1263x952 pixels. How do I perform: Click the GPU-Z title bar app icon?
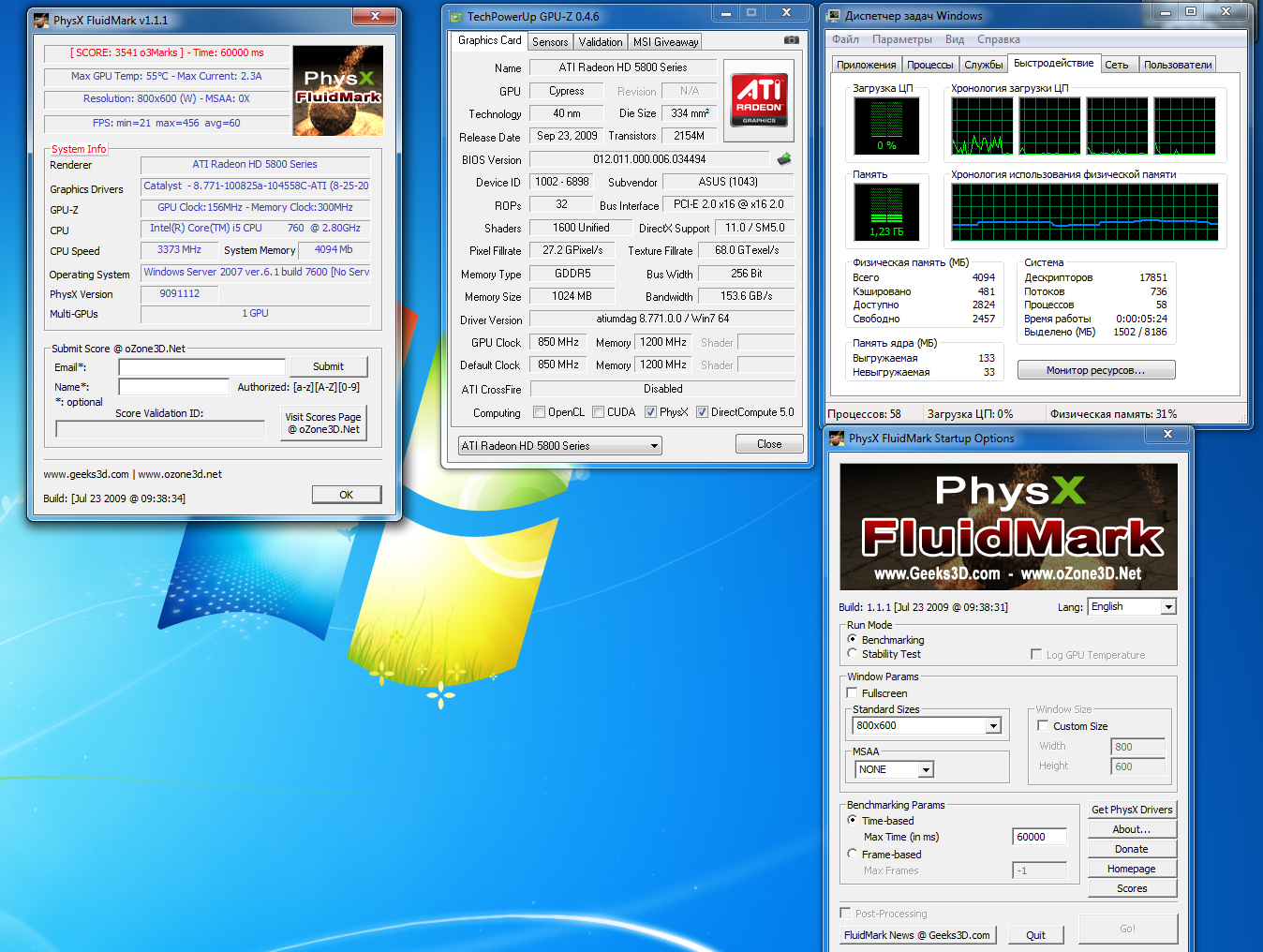(x=455, y=16)
